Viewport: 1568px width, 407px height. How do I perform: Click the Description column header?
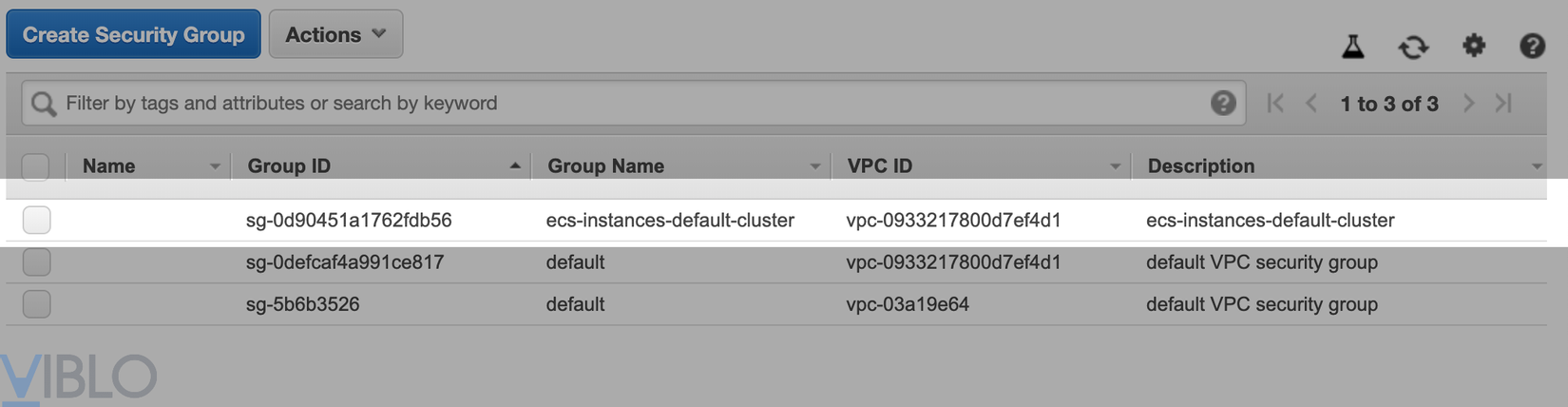pos(1201,166)
